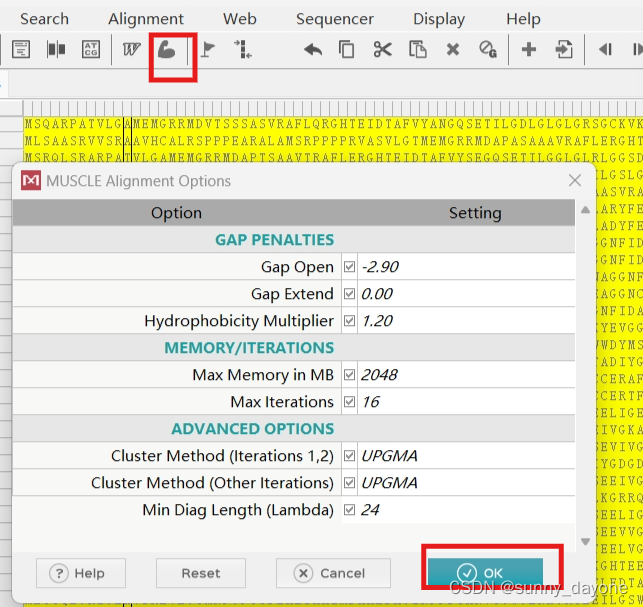The height and width of the screenshot is (607, 643).
Task: Open the Search menu
Action: (x=44, y=19)
